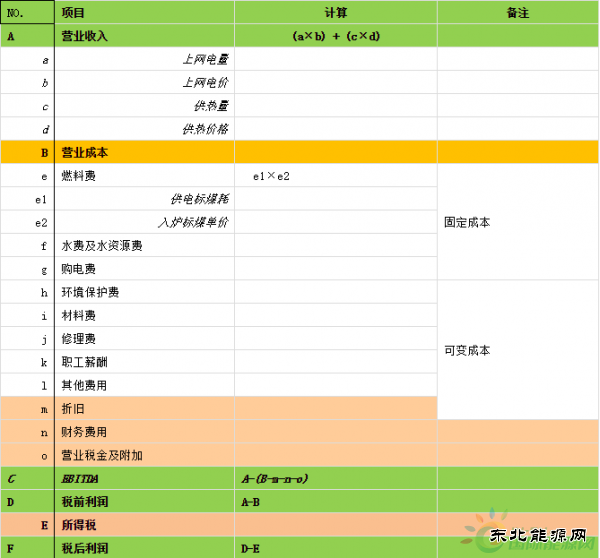Image resolution: width=600 pixels, height=558 pixels.
Task: Click the 上网电量 item cell
Action: 145,60
